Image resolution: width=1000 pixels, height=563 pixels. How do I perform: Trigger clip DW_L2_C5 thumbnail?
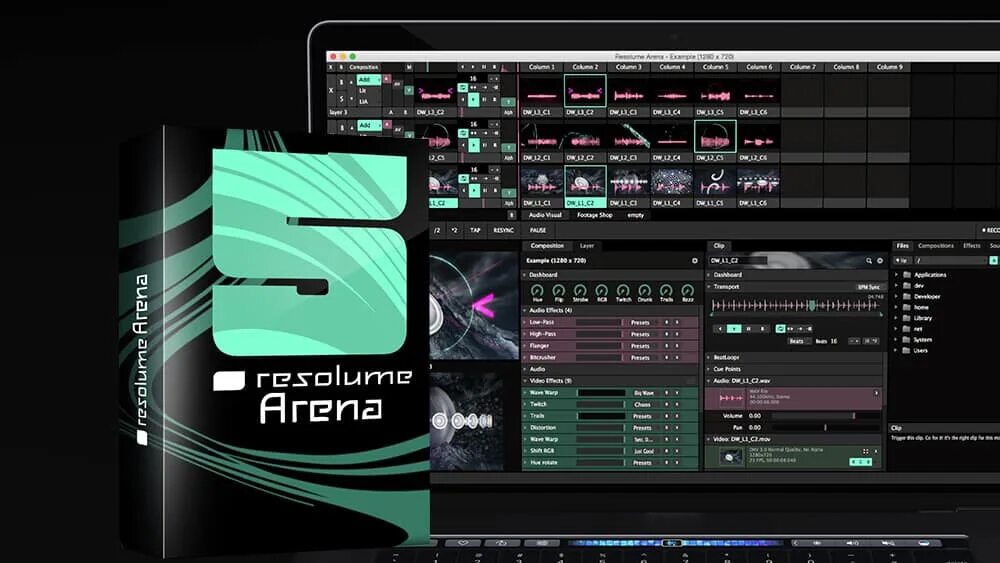tap(715, 136)
